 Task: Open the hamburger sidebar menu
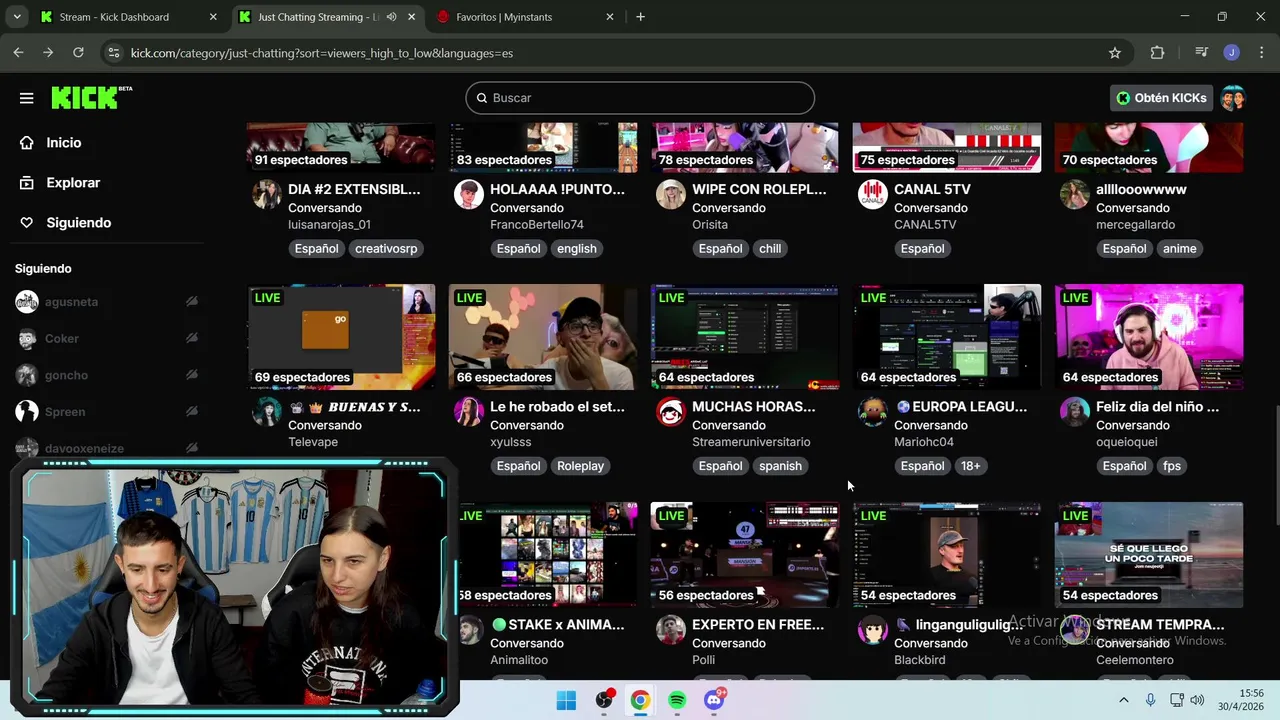point(26,98)
